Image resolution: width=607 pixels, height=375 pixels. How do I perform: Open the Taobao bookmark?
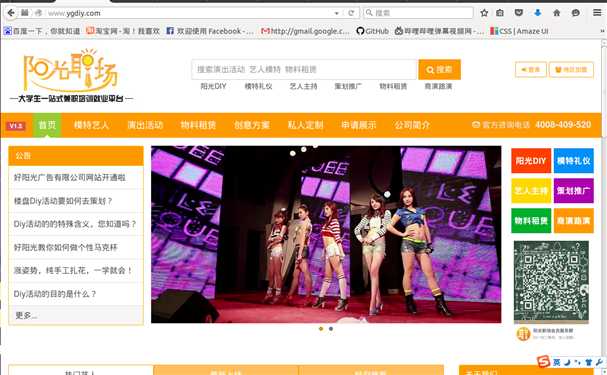click(123, 31)
